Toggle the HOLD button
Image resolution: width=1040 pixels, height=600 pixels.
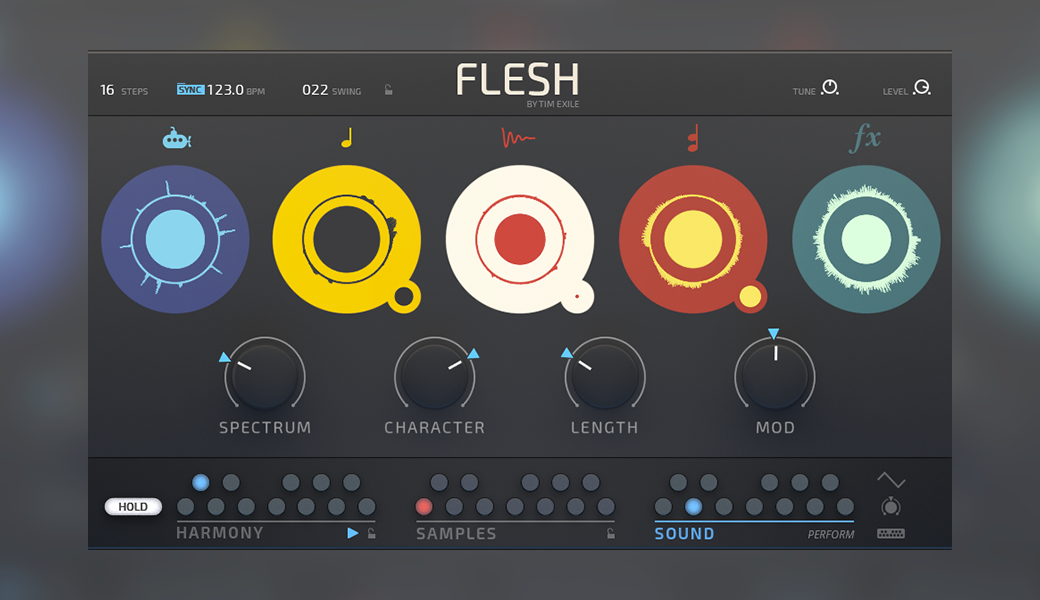point(133,507)
